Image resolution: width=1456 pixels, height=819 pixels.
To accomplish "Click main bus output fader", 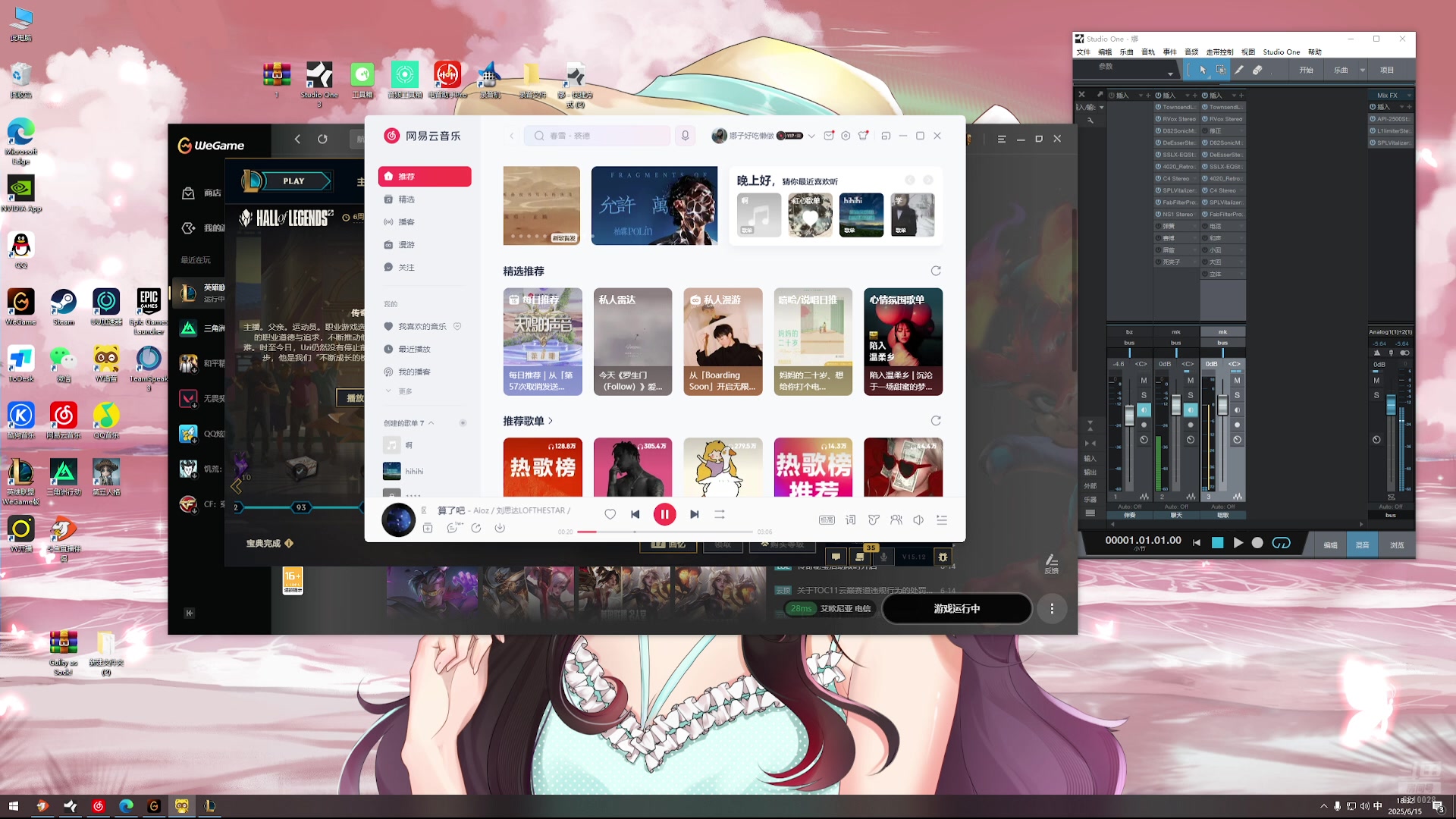I will click(x=1391, y=405).
